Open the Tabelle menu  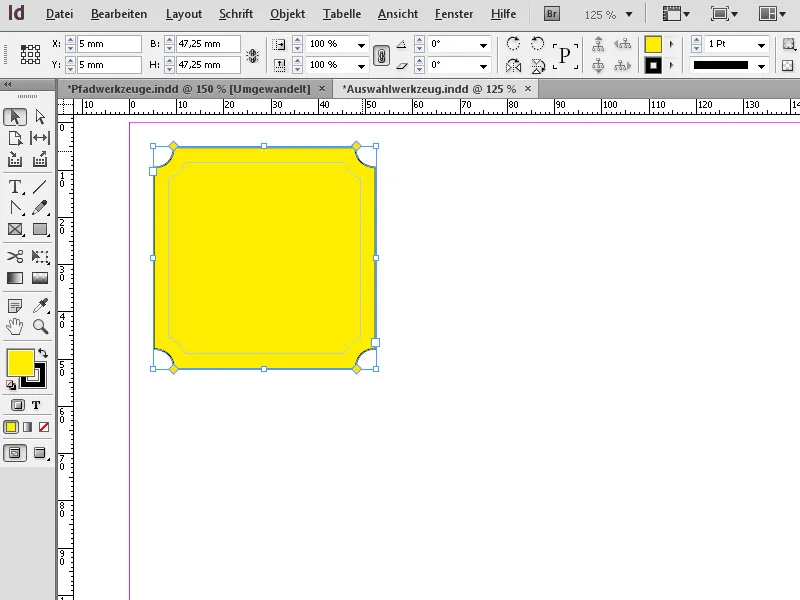(x=342, y=14)
